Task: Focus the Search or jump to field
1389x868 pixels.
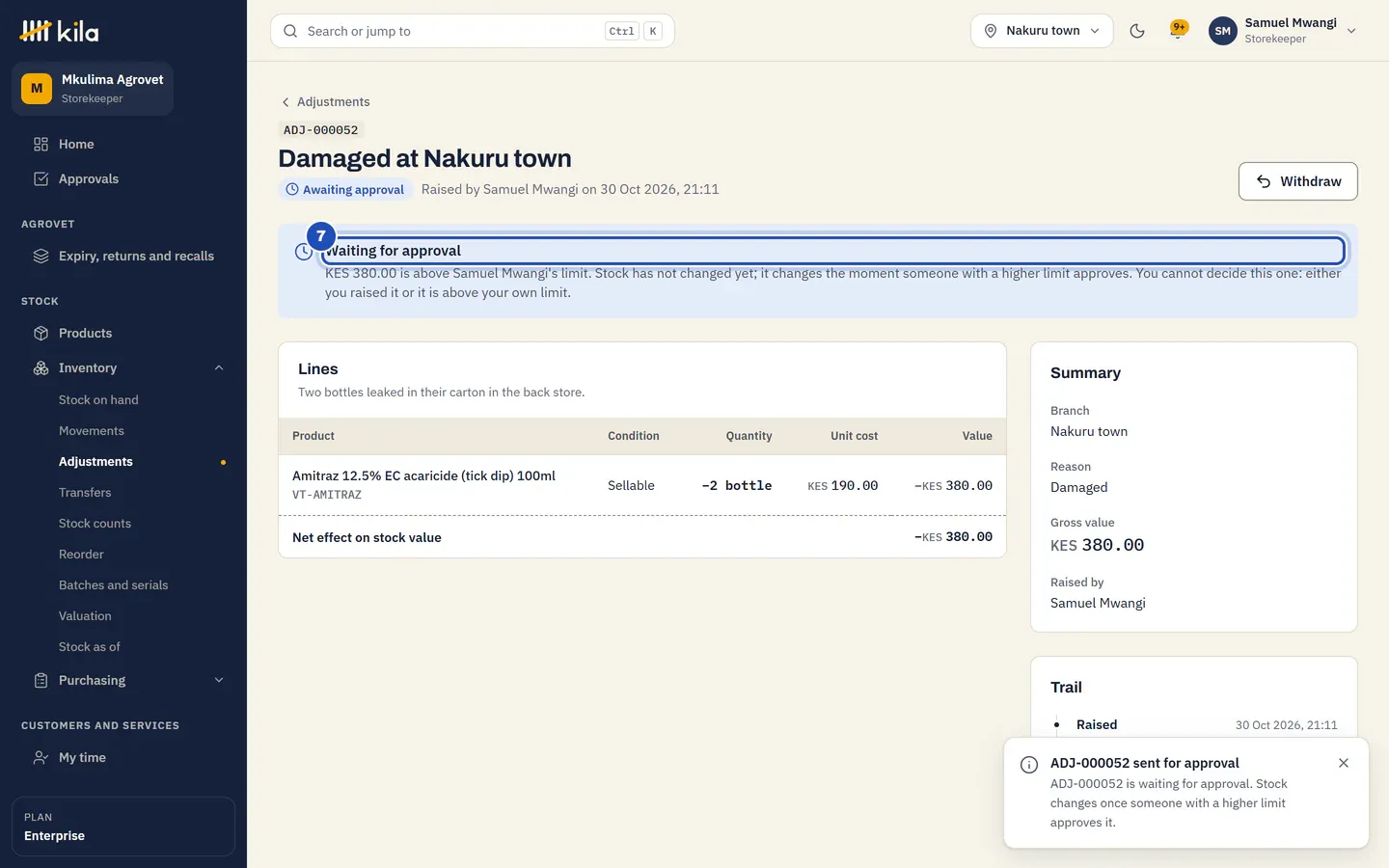Action: [473, 31]
